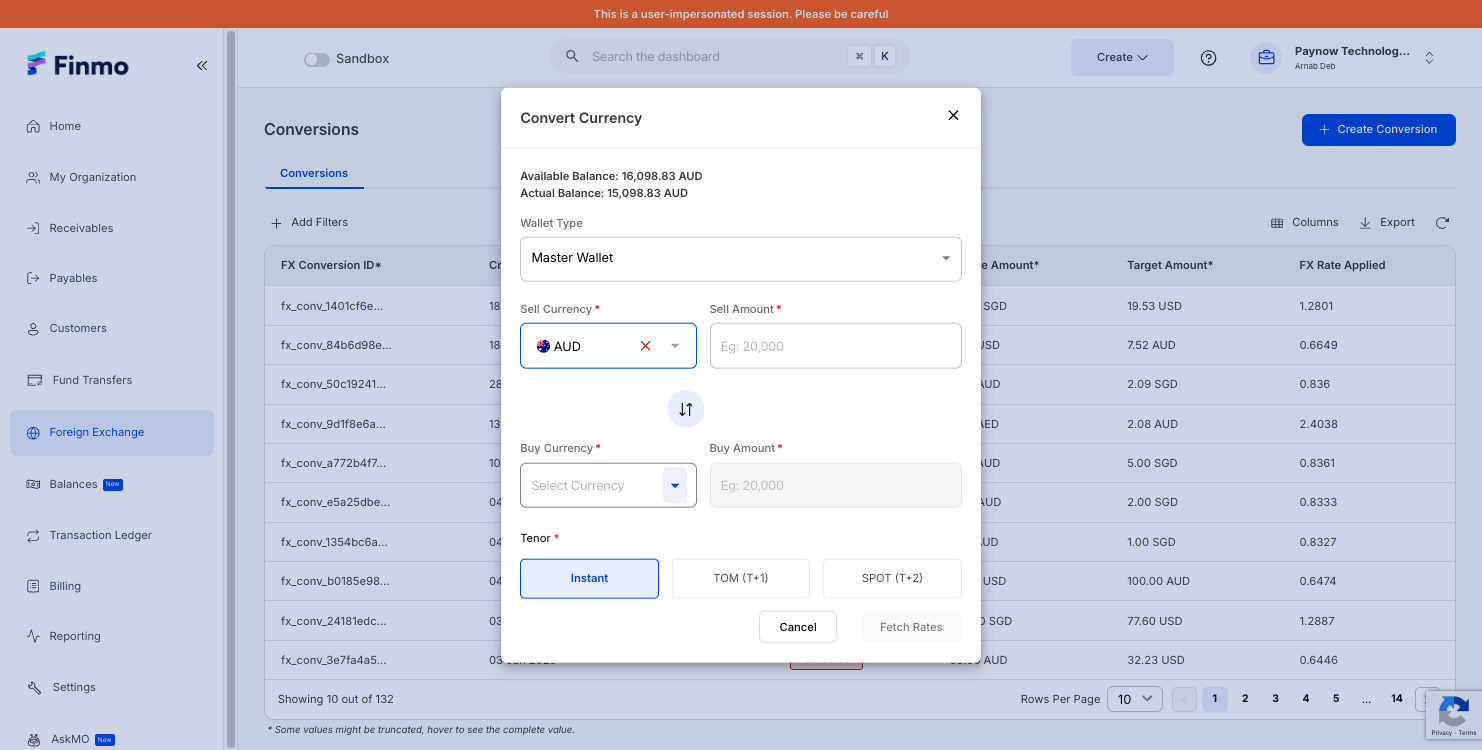
Task: Click the Billing sidebar icon
Action: pos(33,586)
